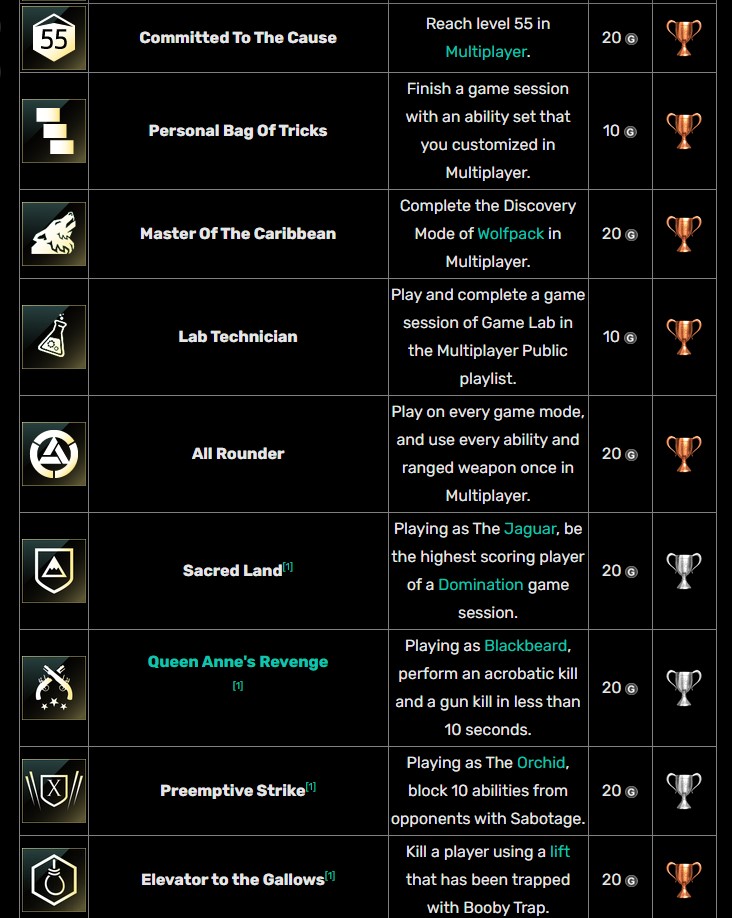Screen dimensions: 732x918
Task: Follow the Wolfpack link
Action: [x=511, y=234]
